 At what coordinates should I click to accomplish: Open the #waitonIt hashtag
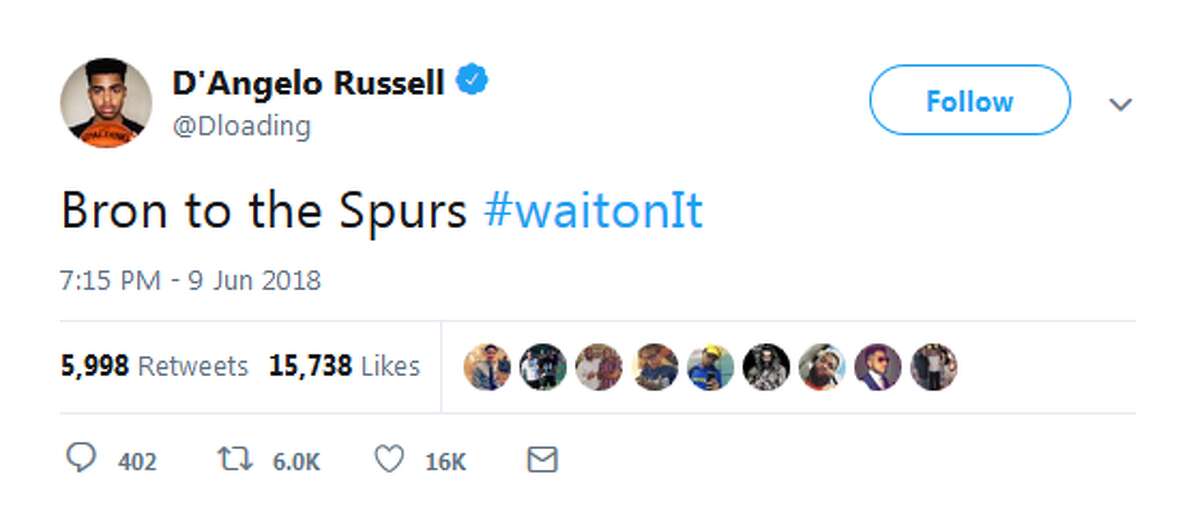pyautogui.click(x=594, y=211)
